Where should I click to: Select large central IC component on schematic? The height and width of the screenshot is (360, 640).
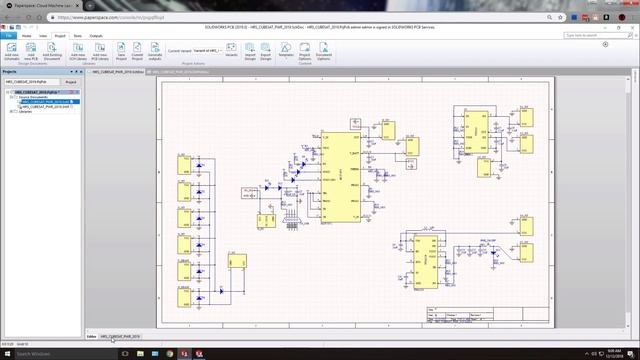coord(341,177)
